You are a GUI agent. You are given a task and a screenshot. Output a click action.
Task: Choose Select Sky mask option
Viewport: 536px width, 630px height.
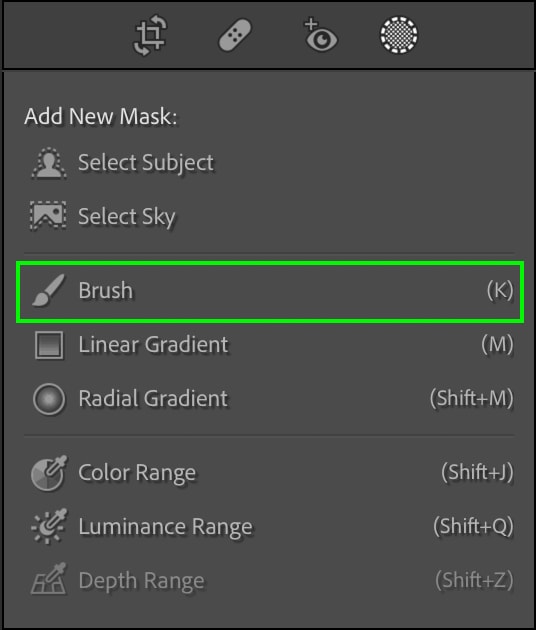click(268, 216)
